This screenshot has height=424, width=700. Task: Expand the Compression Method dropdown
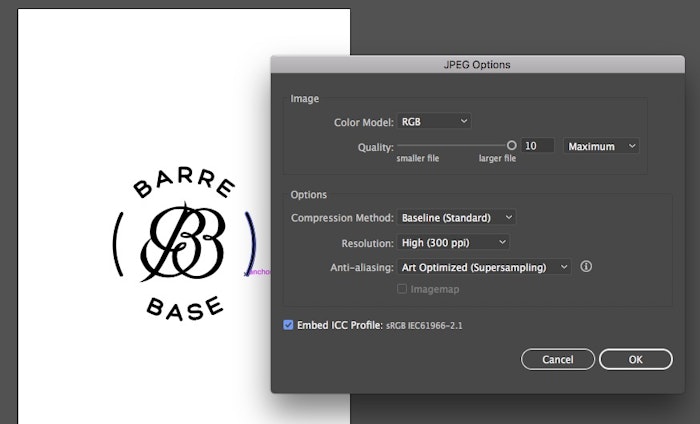click(456, 217)
